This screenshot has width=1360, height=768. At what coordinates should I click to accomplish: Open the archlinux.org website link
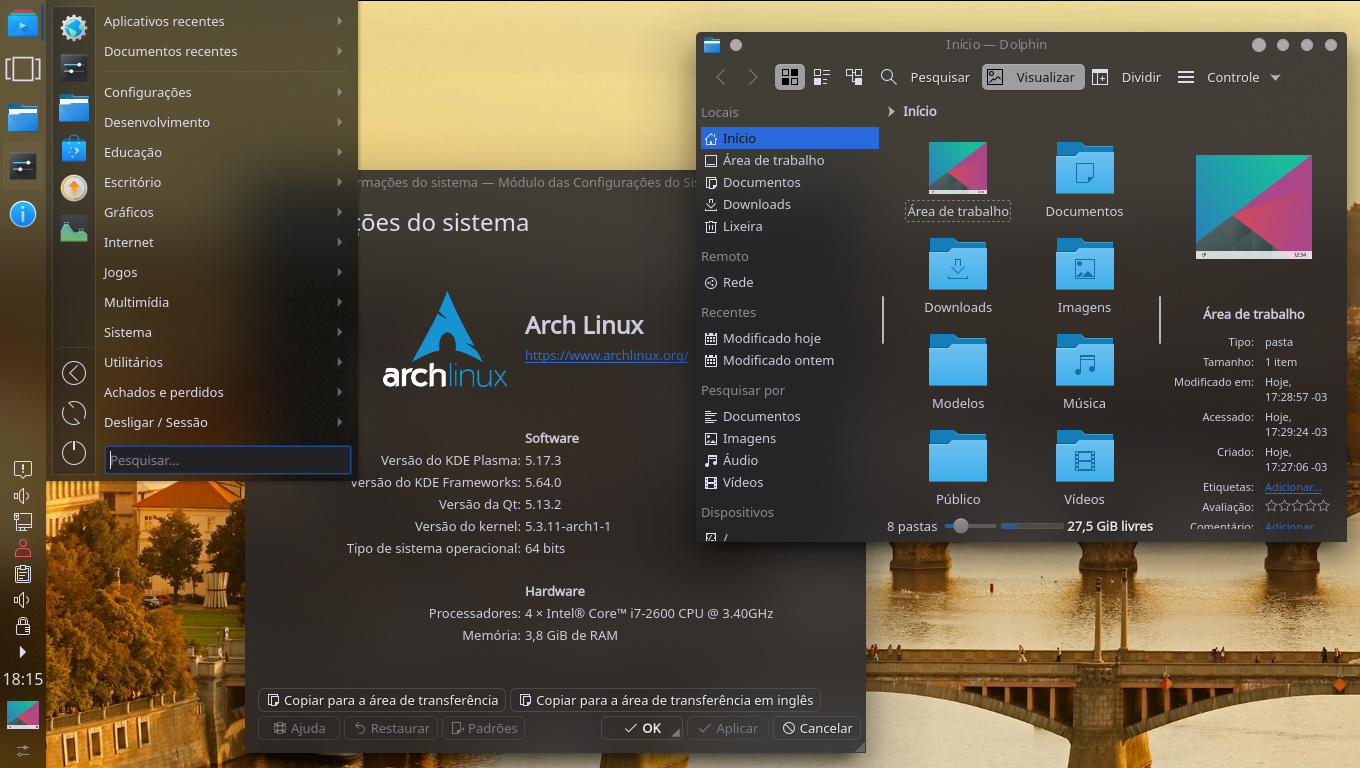[x=606, y=355]
